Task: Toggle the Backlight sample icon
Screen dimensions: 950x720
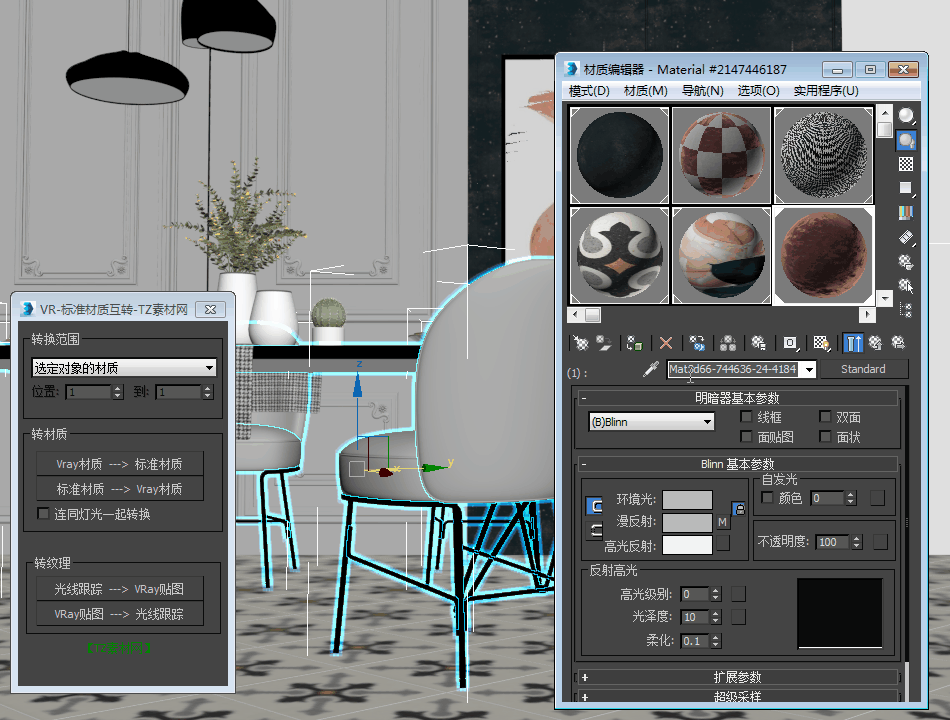Action: (906, 140)
